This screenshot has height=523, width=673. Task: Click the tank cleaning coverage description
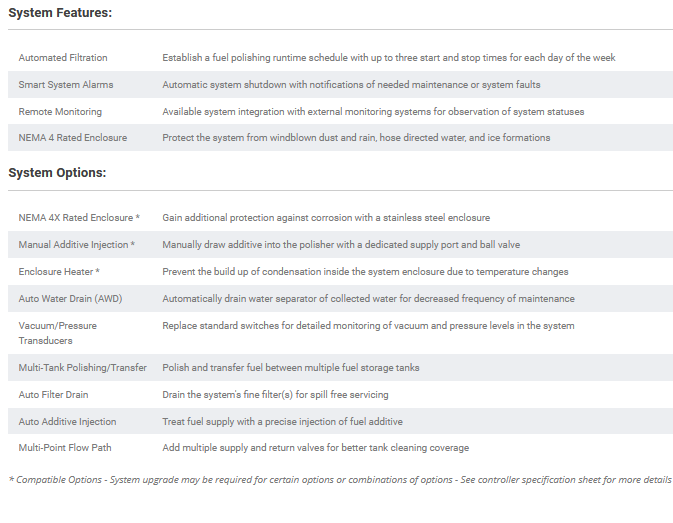[316, 448]
